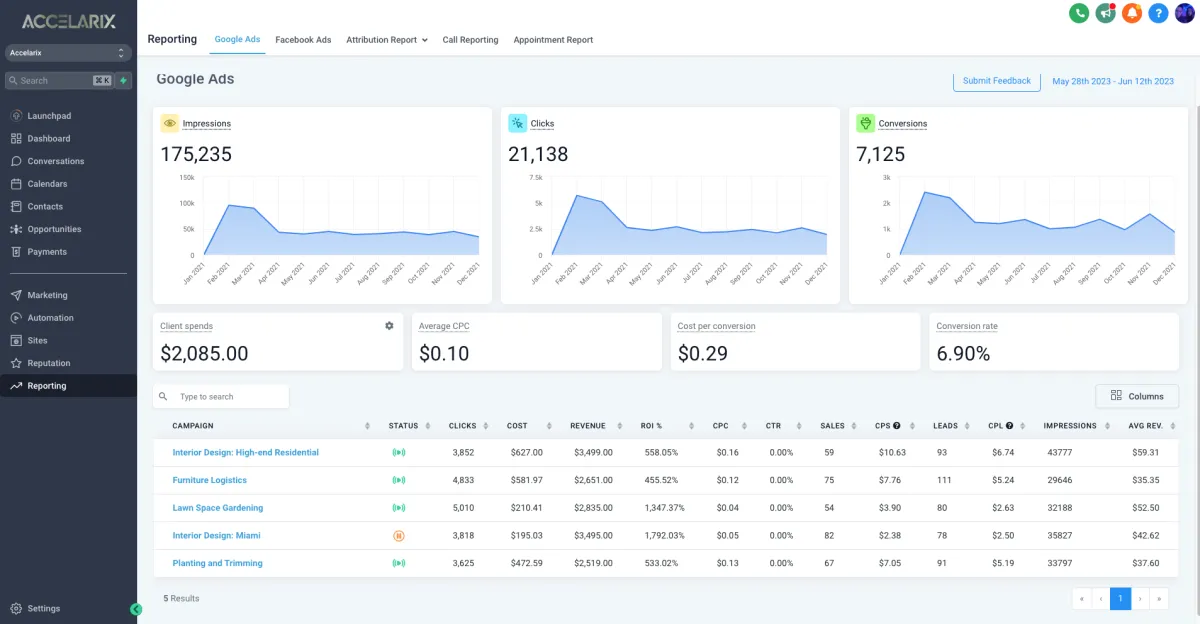Click the CPS help tooltip icon
Screen dimensions: 1200x624
[x=897, y=426]
